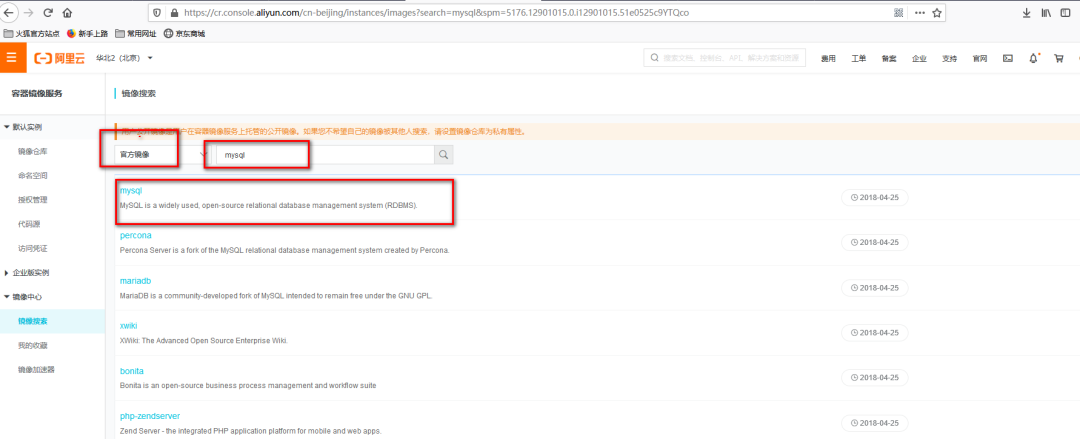Click the Percona Server fork description text
1080x439 pixels.
pyautogui.click(x=284, y=251)
